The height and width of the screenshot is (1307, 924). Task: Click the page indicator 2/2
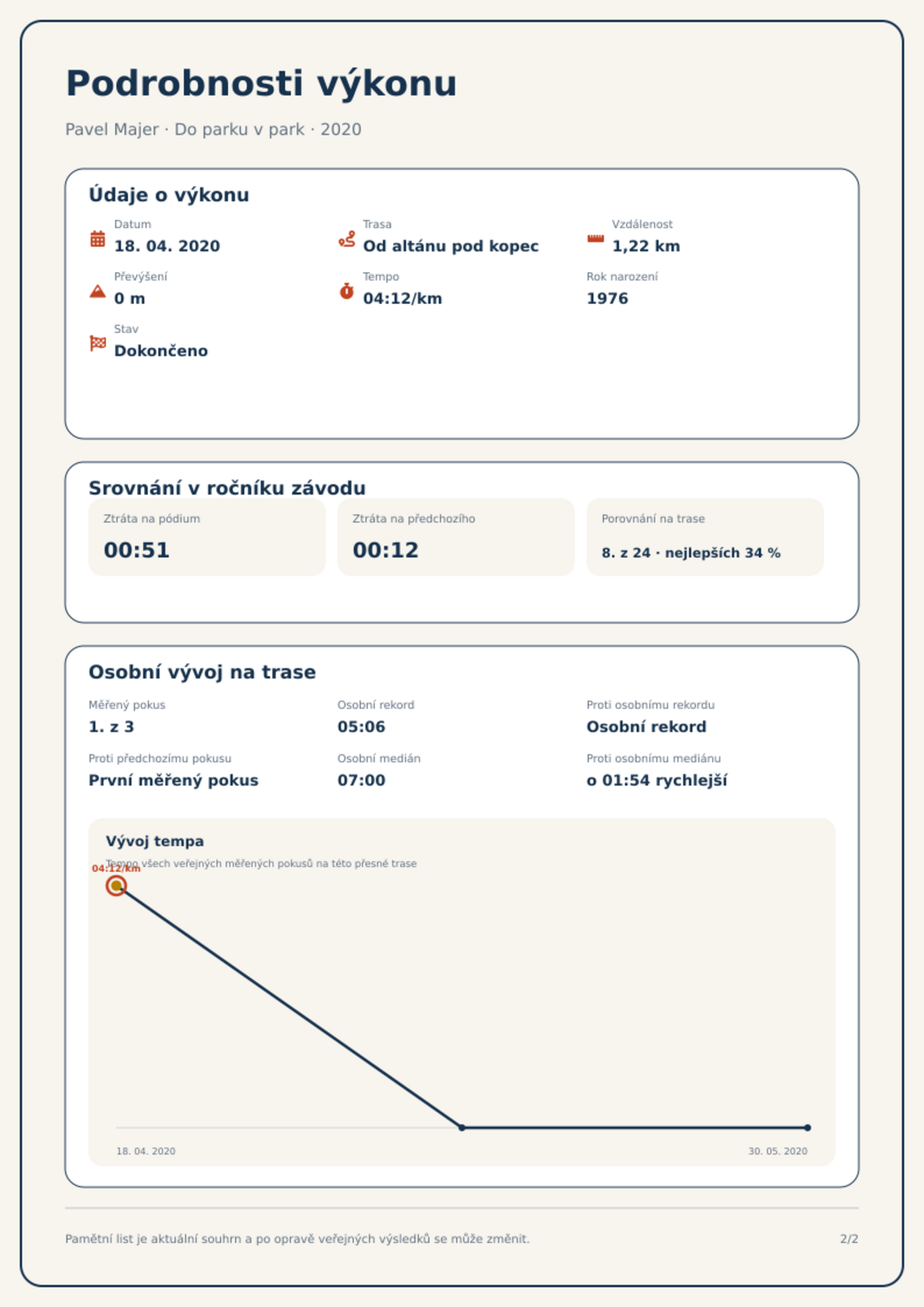click(850, 1239)
